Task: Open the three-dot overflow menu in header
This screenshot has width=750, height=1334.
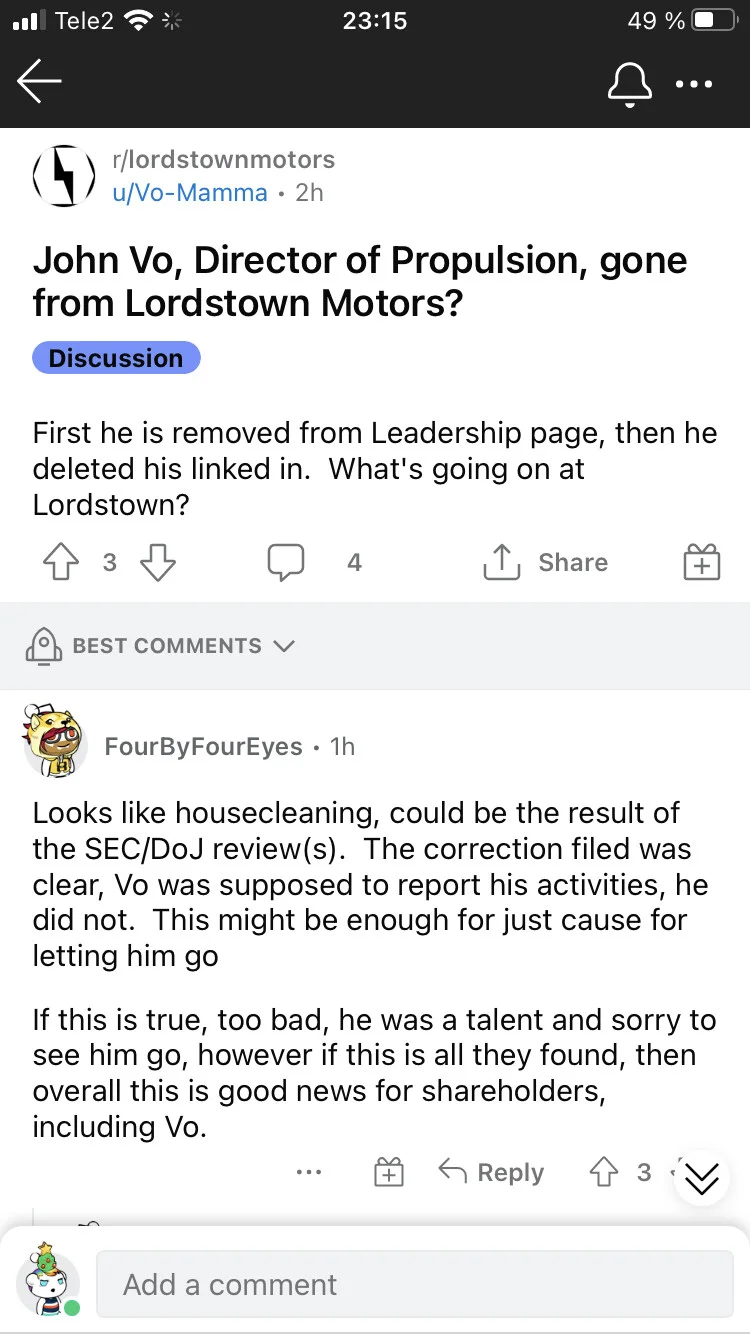Action: (x=694, y=84)
